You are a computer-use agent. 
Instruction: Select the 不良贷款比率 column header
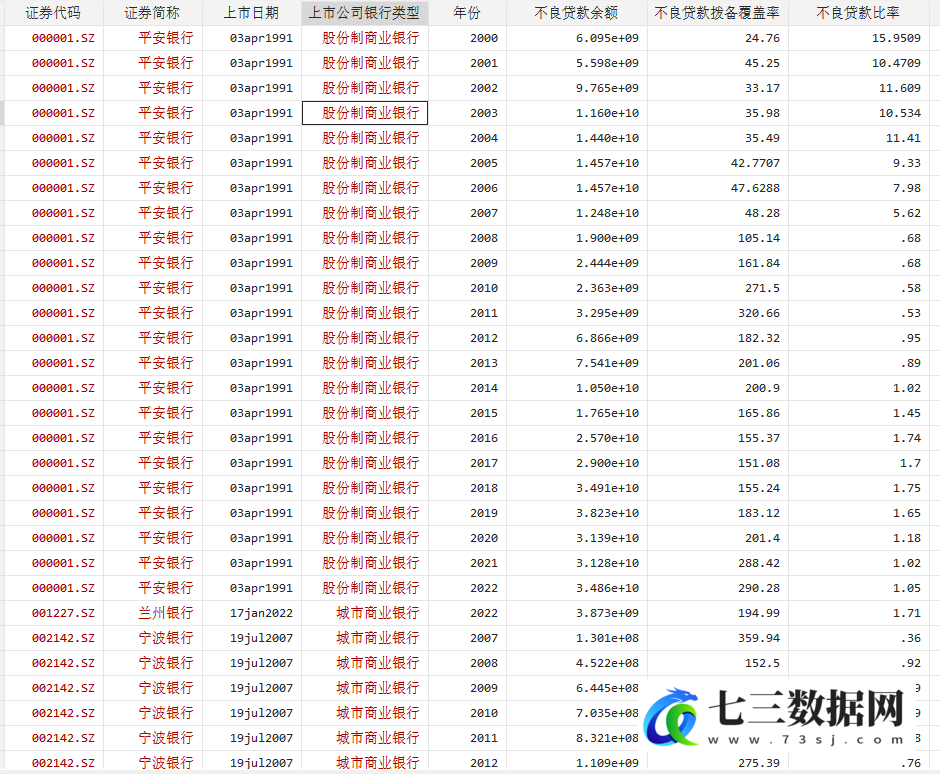(858, 13)
